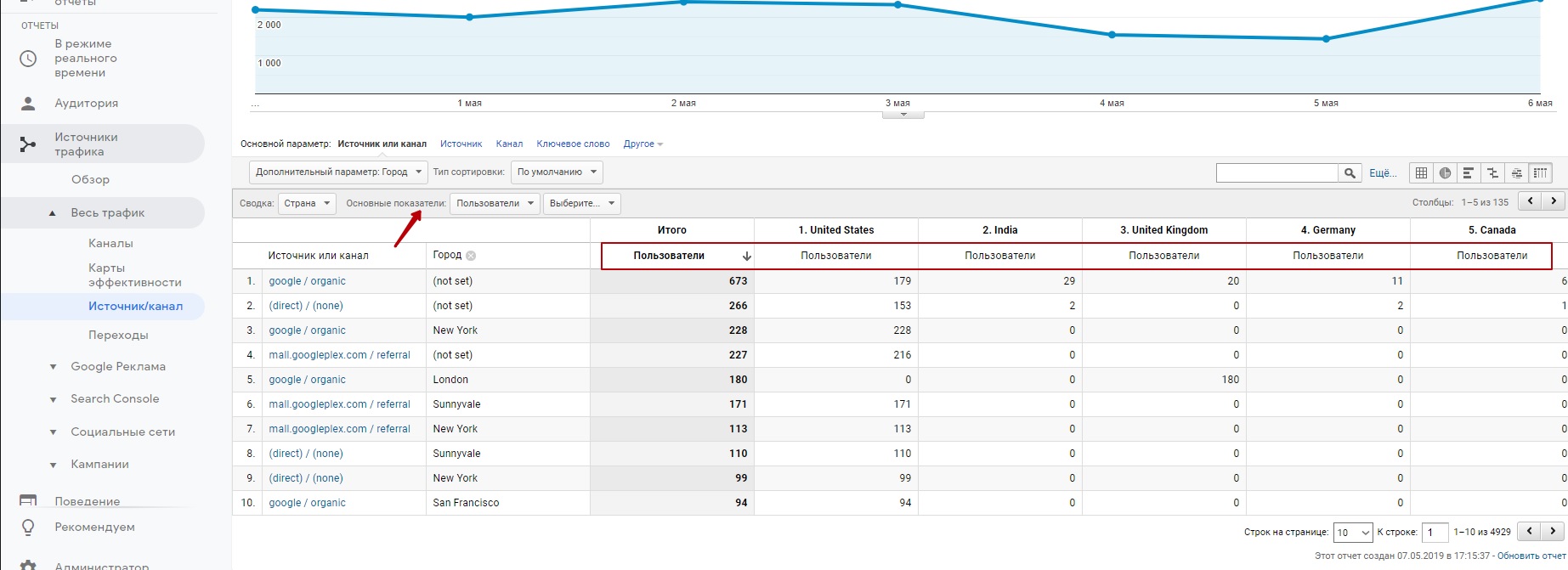Viewport: 1568px width, 570px height.
Task: Click the chart data point for 4 мая
Action: coord(1112,35)
